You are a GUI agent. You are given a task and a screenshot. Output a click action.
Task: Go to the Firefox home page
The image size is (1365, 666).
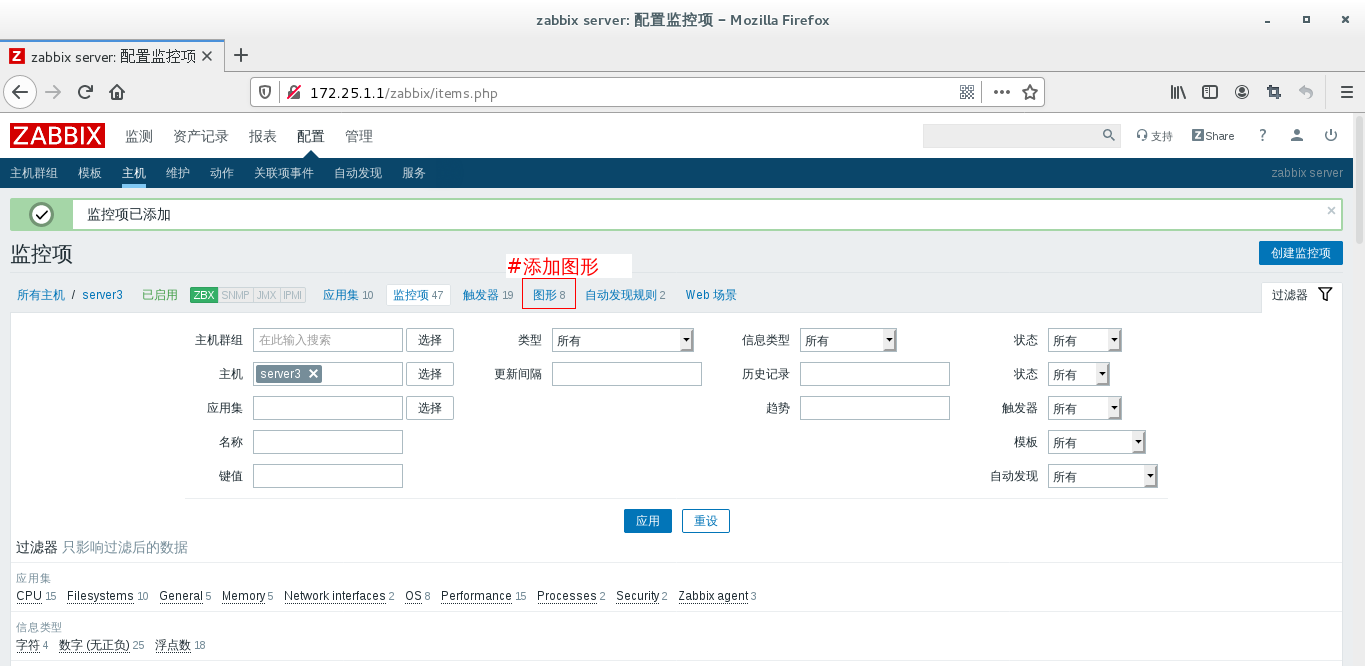(117, 92)
